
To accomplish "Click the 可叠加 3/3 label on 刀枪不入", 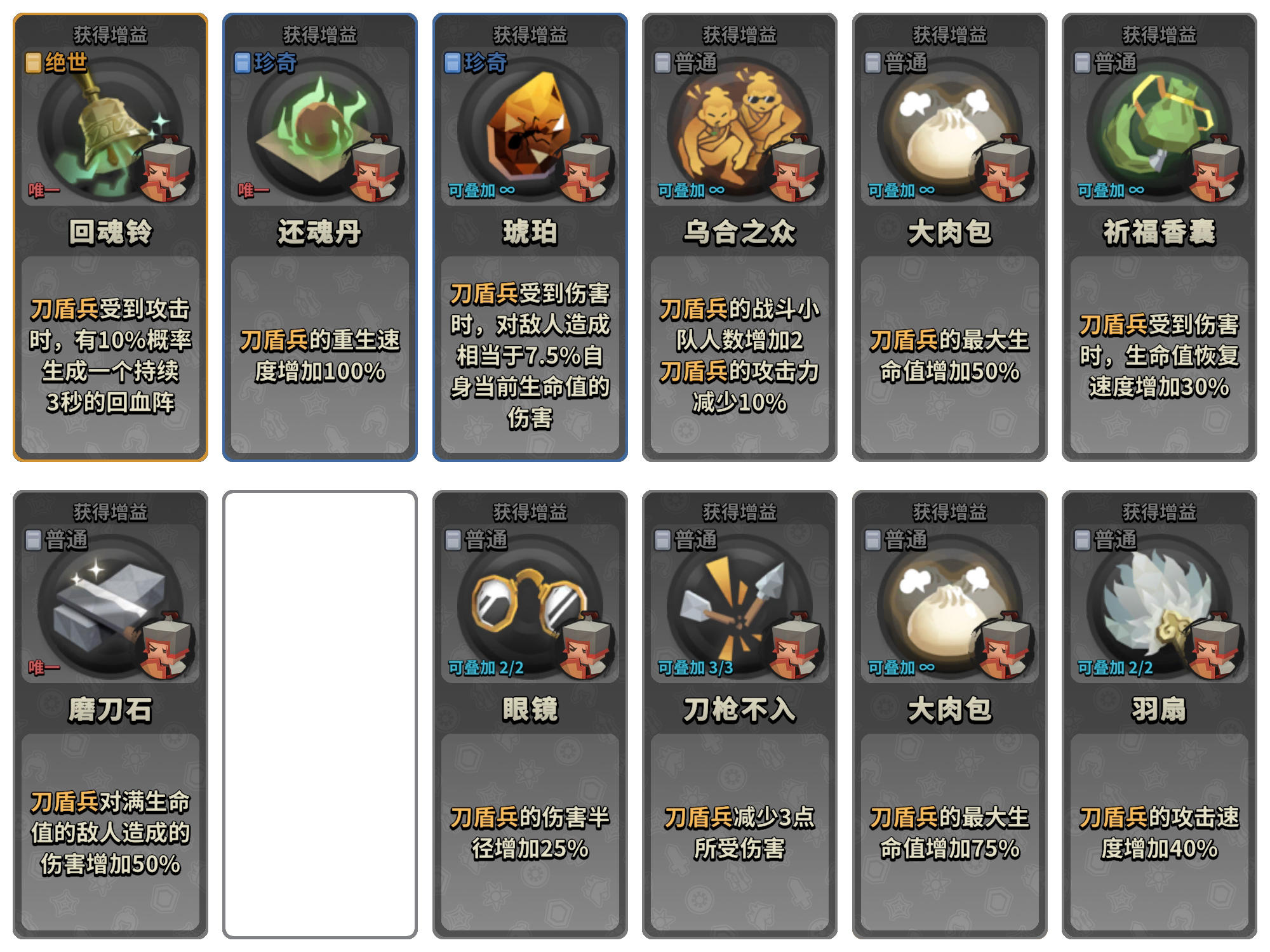I will (x=695, y=668).
